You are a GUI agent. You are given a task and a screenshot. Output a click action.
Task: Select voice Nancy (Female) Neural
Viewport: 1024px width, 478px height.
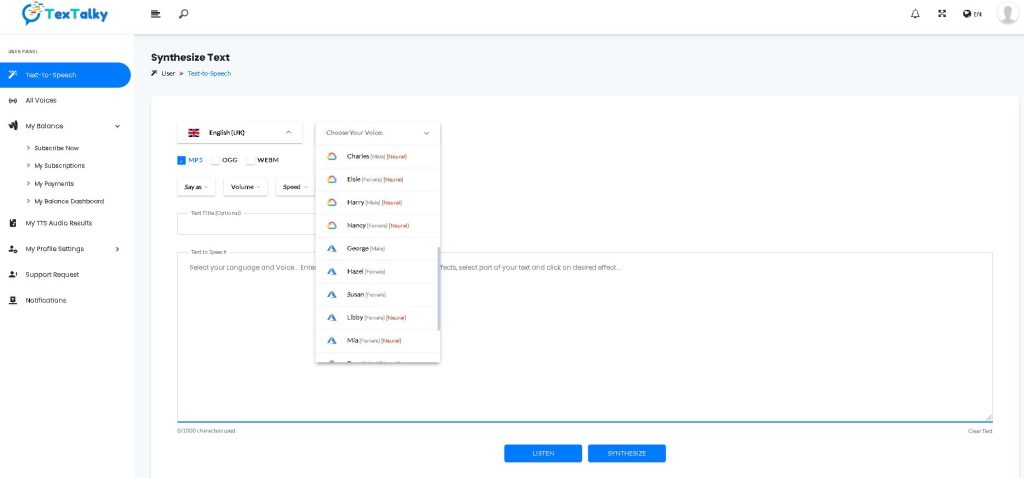coord(377,225)
